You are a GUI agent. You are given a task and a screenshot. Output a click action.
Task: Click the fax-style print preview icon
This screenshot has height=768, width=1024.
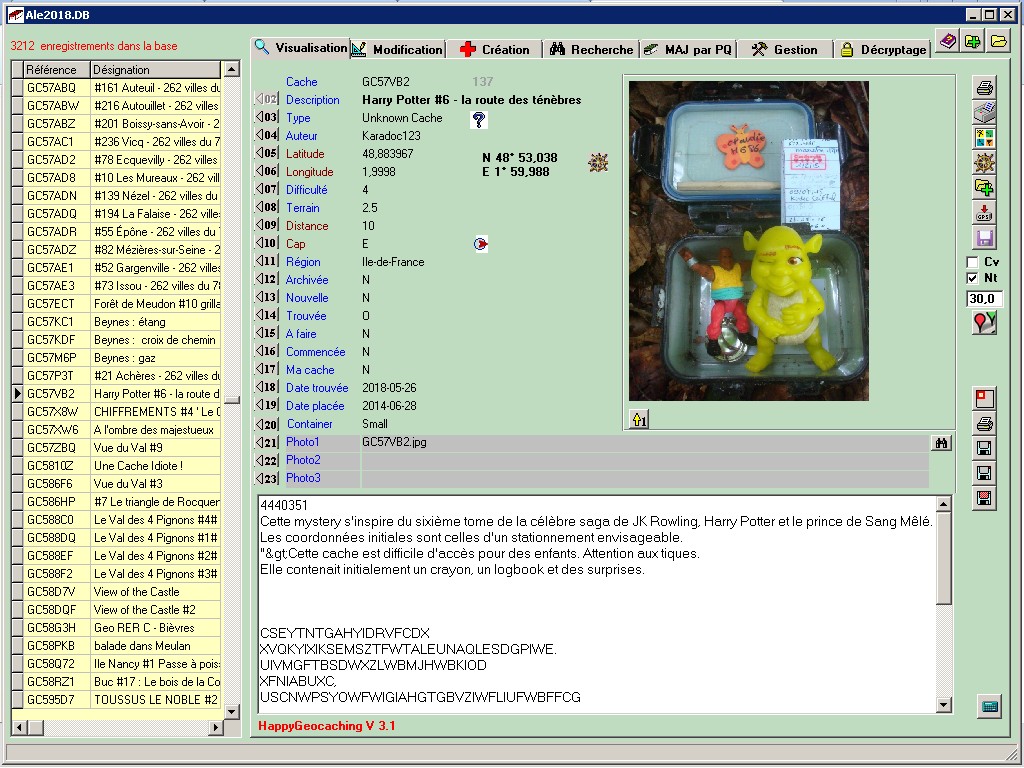click(984, 112)
